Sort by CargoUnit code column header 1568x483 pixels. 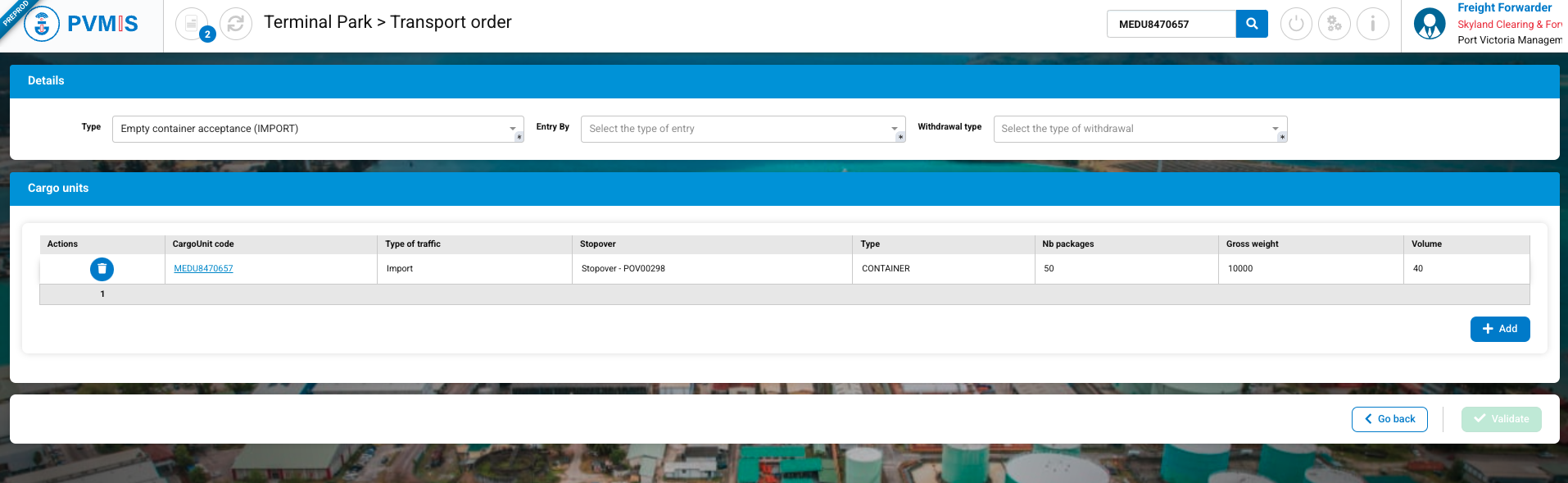coord(203,244)
